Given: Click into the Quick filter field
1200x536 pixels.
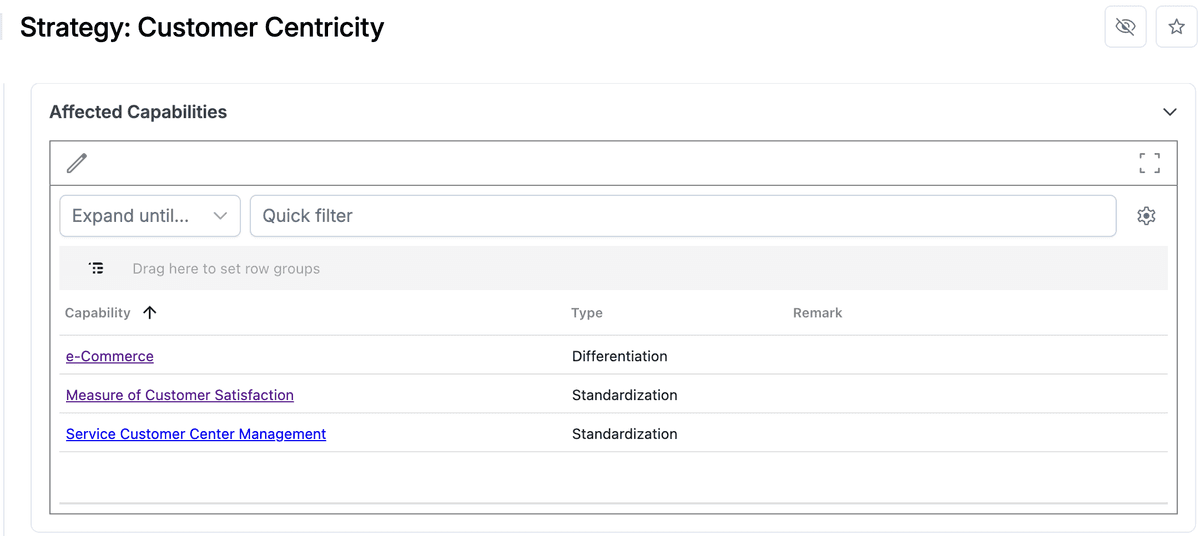Looking at the screenshot, I should point(683,216).
